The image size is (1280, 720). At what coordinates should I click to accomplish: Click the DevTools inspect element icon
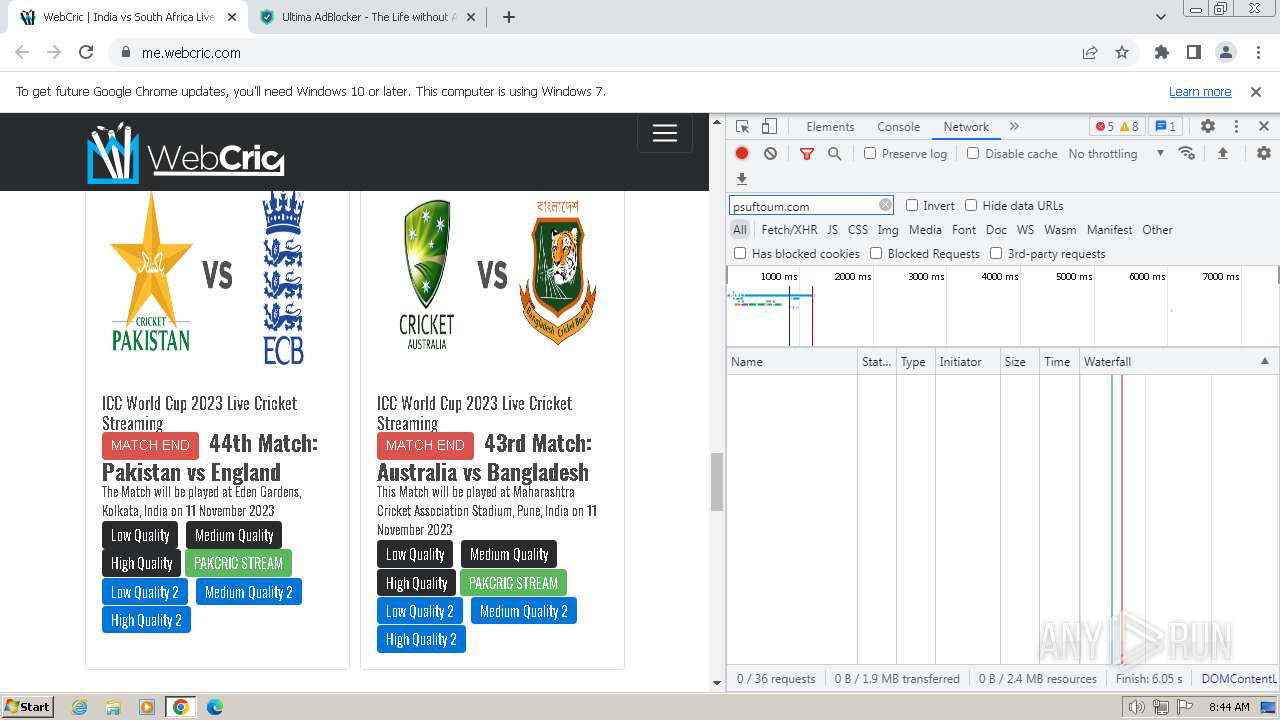(742, 127)
